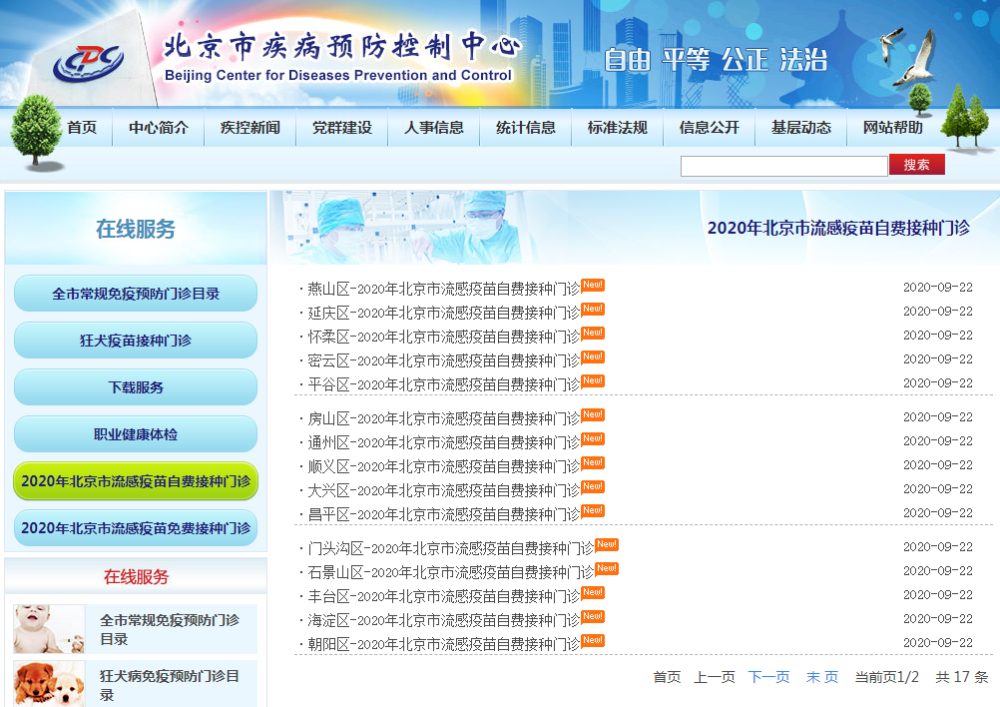
Task: Open 党群建设 navigation item
Action: tap(342, 128)
